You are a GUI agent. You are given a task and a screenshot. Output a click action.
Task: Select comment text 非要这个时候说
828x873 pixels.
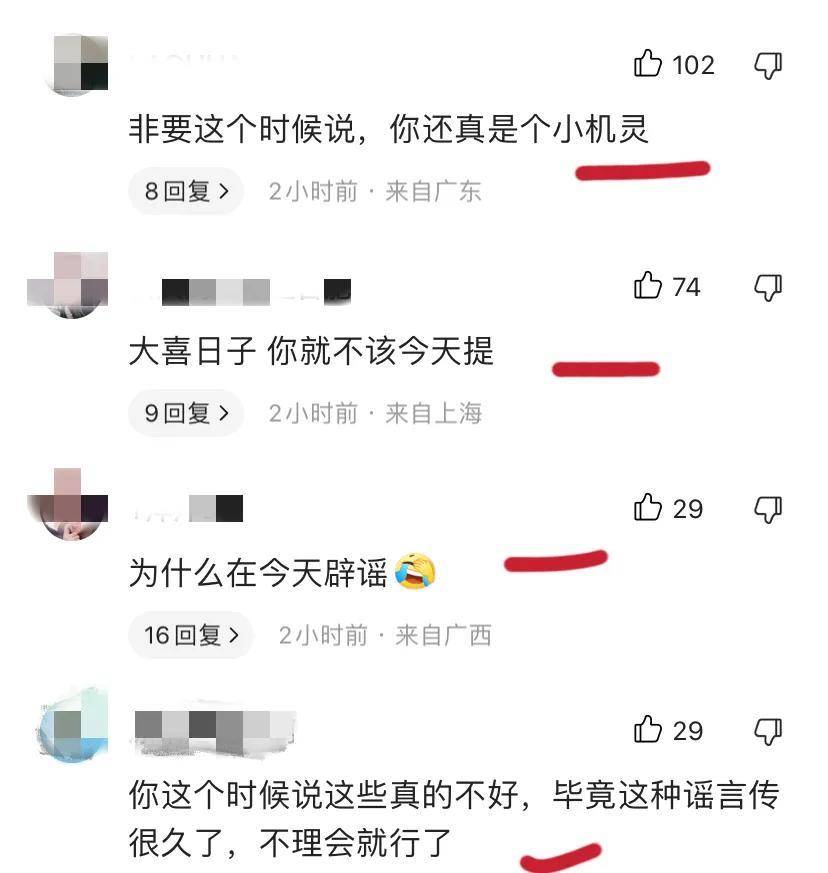point(242,129)
